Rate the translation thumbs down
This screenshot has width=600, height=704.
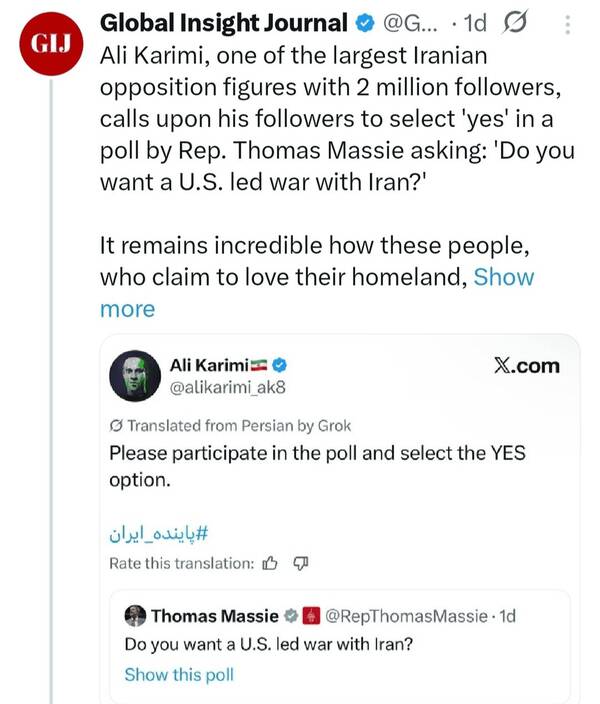coord(299,564)
